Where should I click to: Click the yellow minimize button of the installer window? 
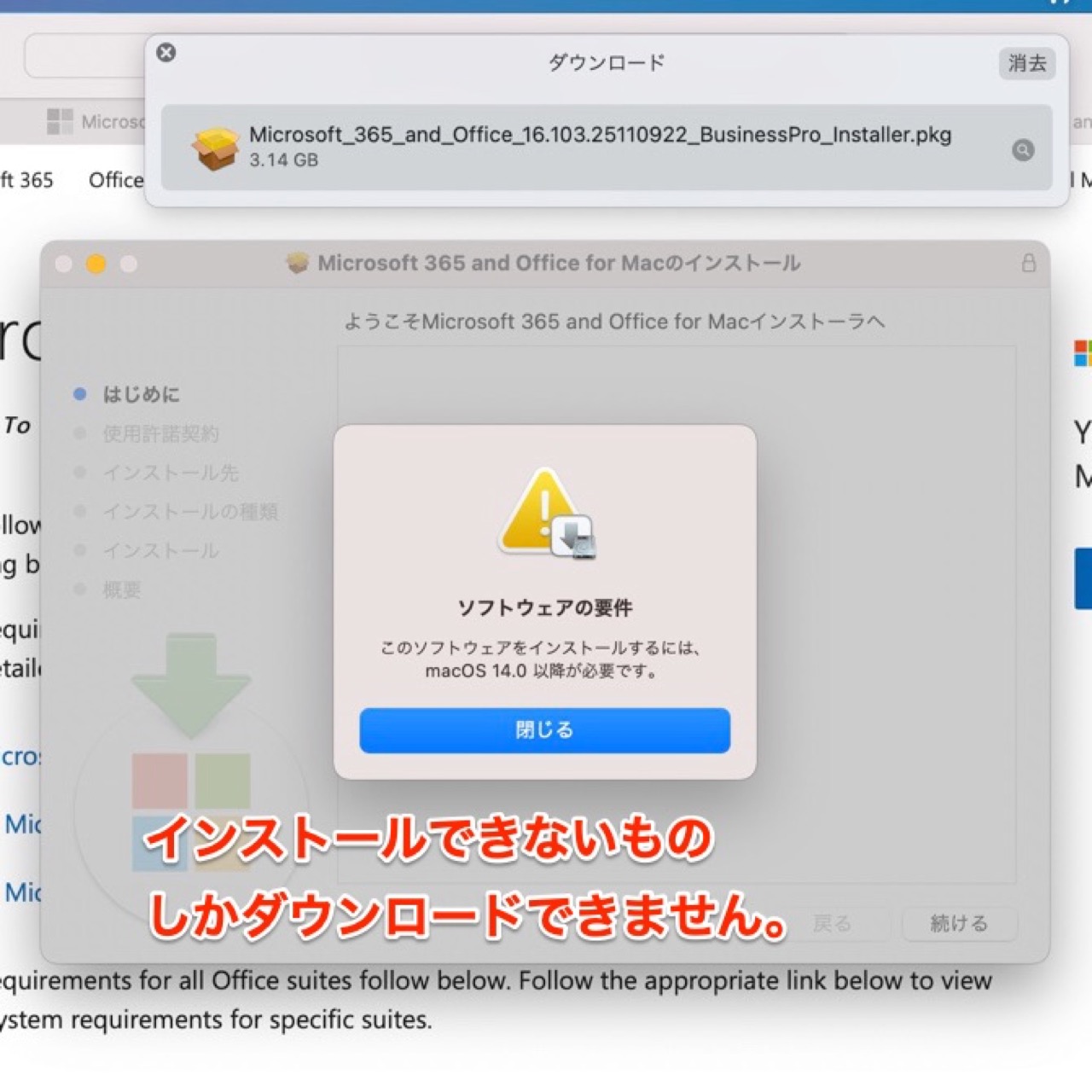(96, 264)
